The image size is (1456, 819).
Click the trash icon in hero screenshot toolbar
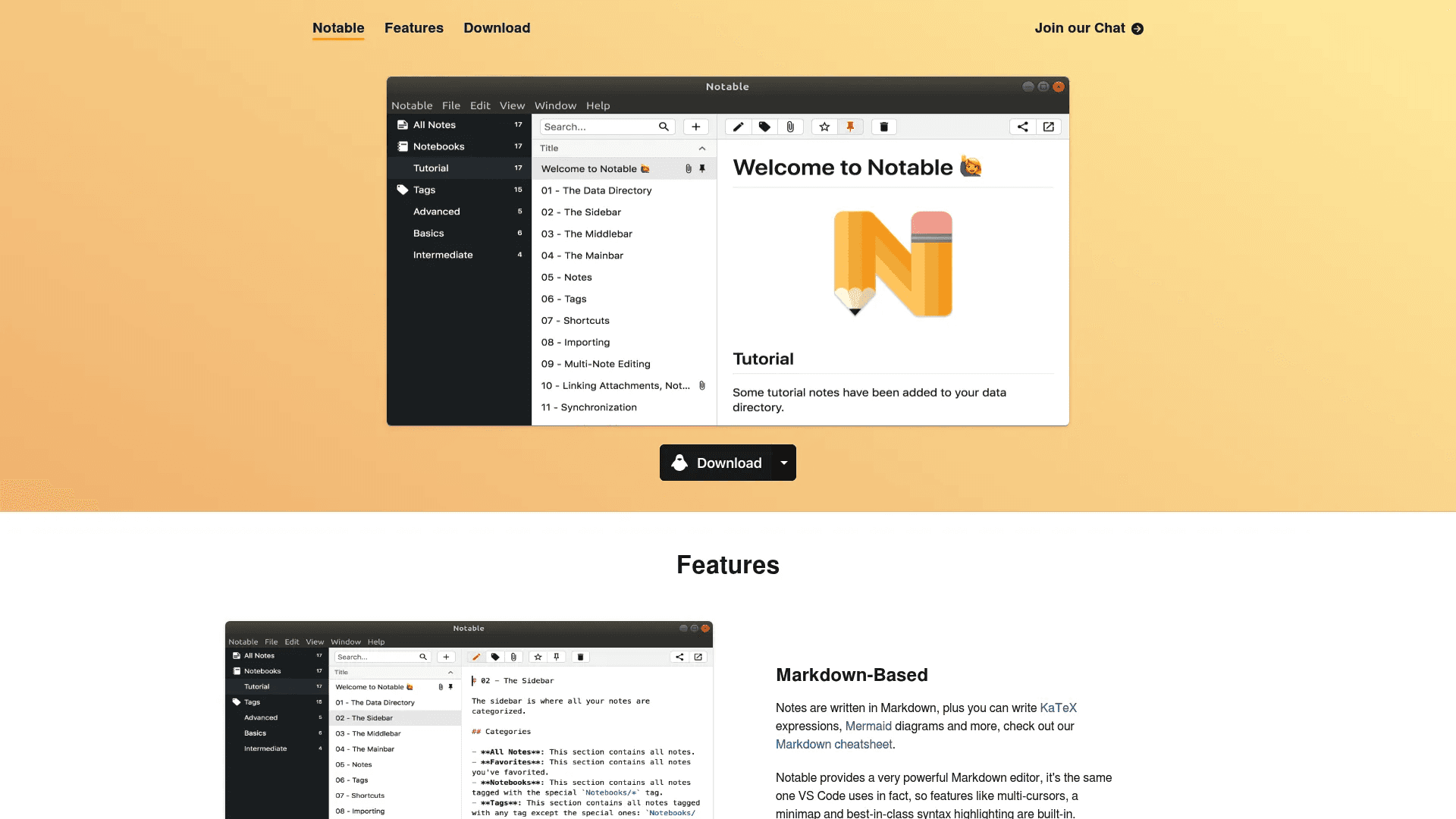click(883, 127)
